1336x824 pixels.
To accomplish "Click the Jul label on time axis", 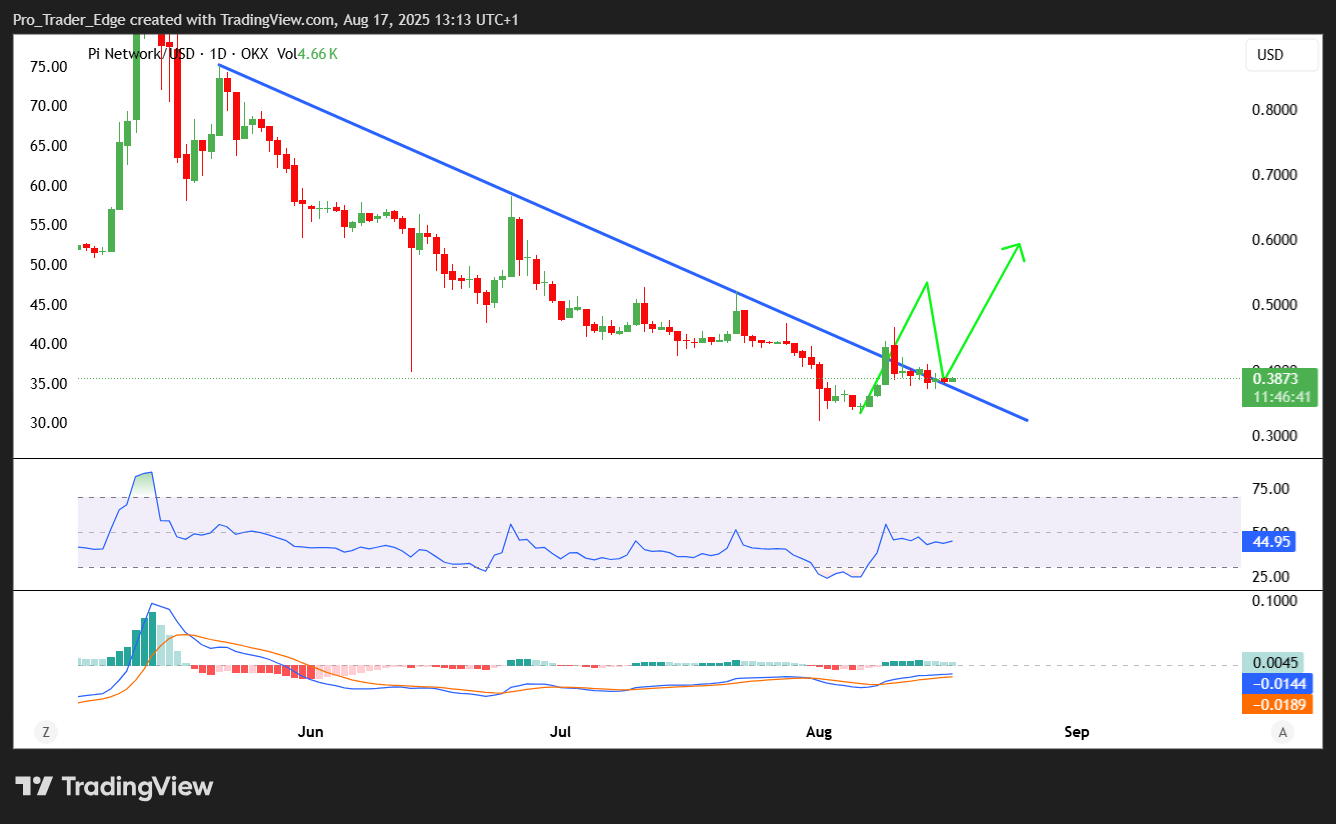I will tap(561, 732).
